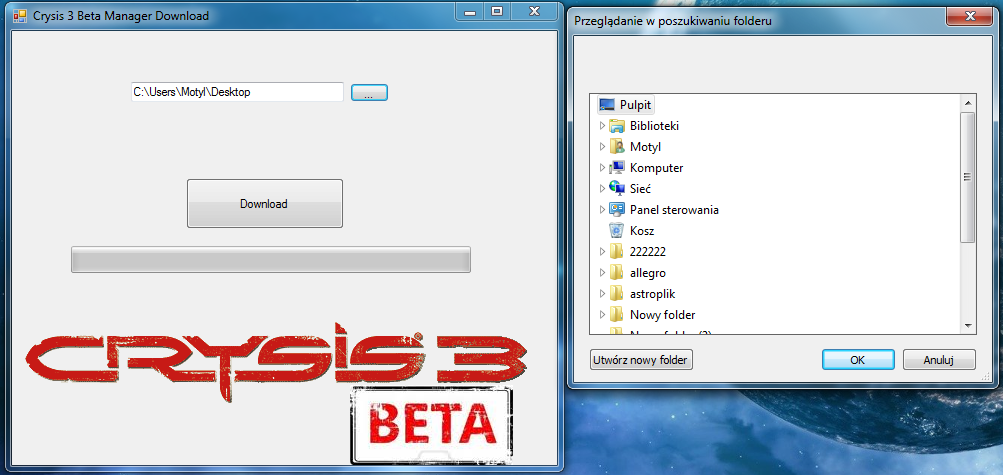Click the Download button
This screenshot has width=1003, height=475.
[264, 203]
